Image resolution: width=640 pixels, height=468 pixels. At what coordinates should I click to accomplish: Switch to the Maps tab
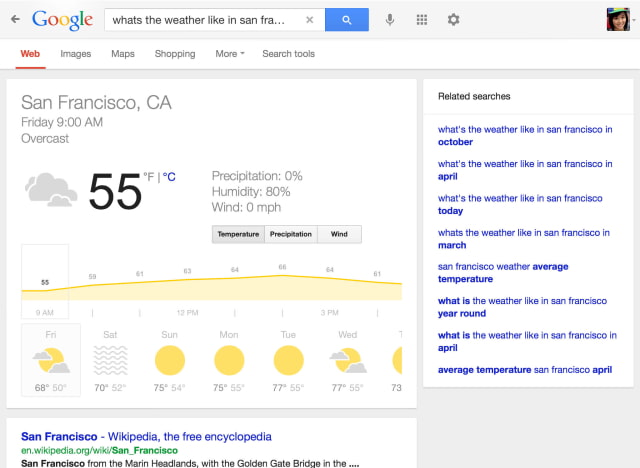click(x=123, y=54)
